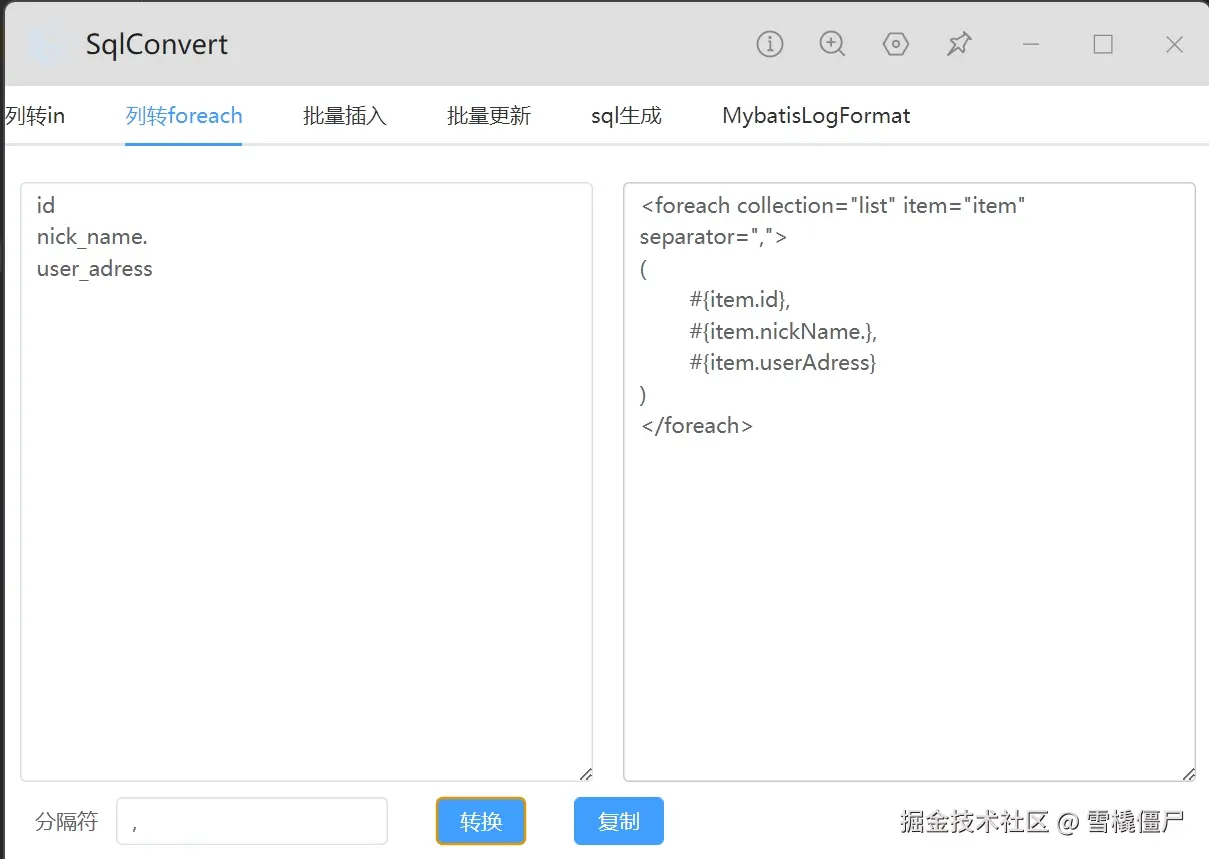
Task: Minimize the SqlConvert window
Action: pos(1031,44)
